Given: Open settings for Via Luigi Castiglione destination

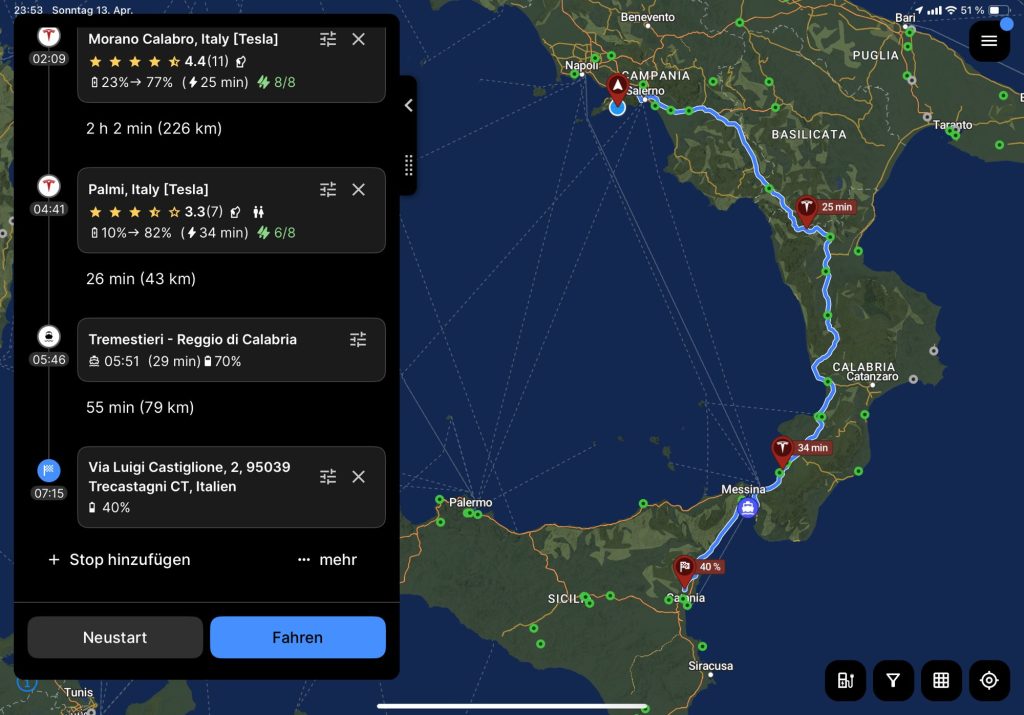Looking at the screenshot, I should pos(328,477).
